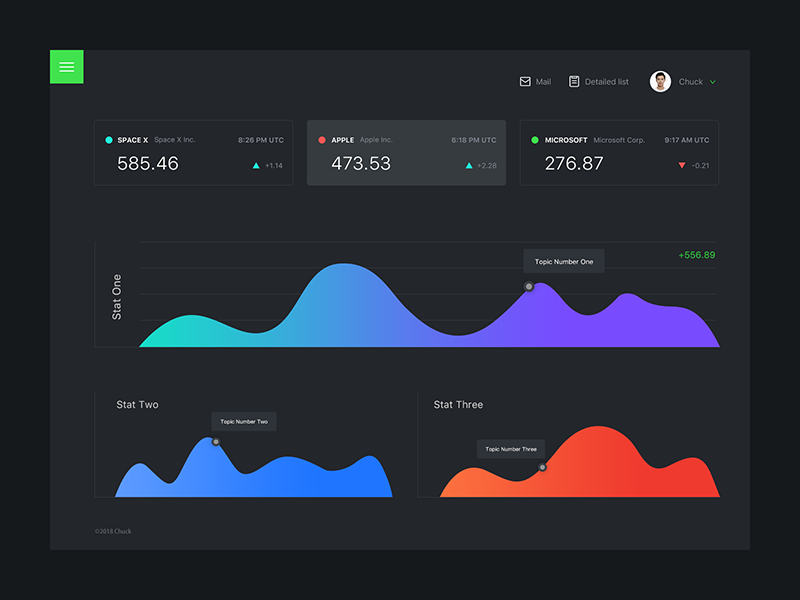The image size is (800, 600).
Task: Click the green dot beside MICROSOFT
Action: tap(535, 140)
